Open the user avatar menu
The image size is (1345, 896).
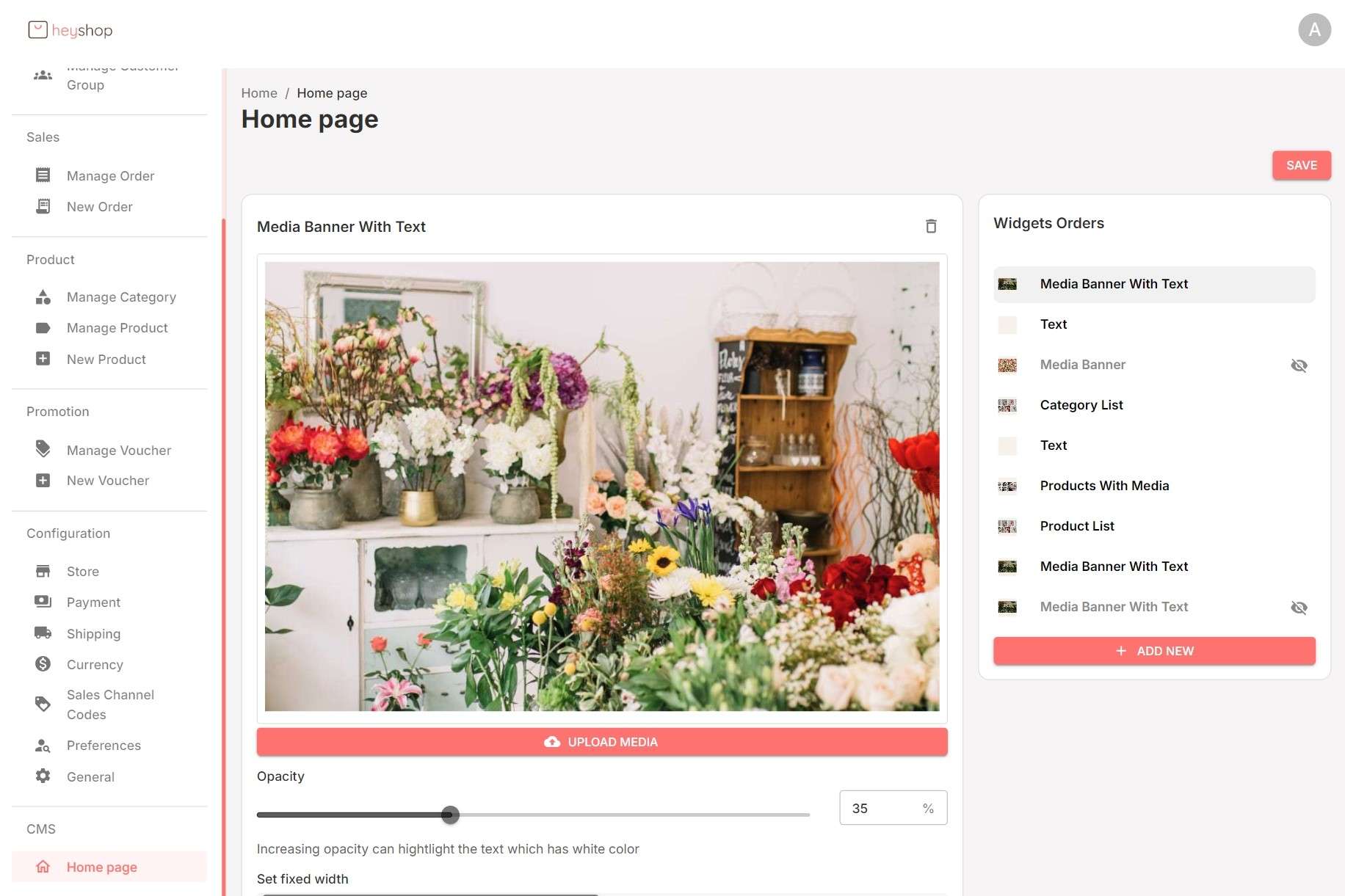point(1313,30)
